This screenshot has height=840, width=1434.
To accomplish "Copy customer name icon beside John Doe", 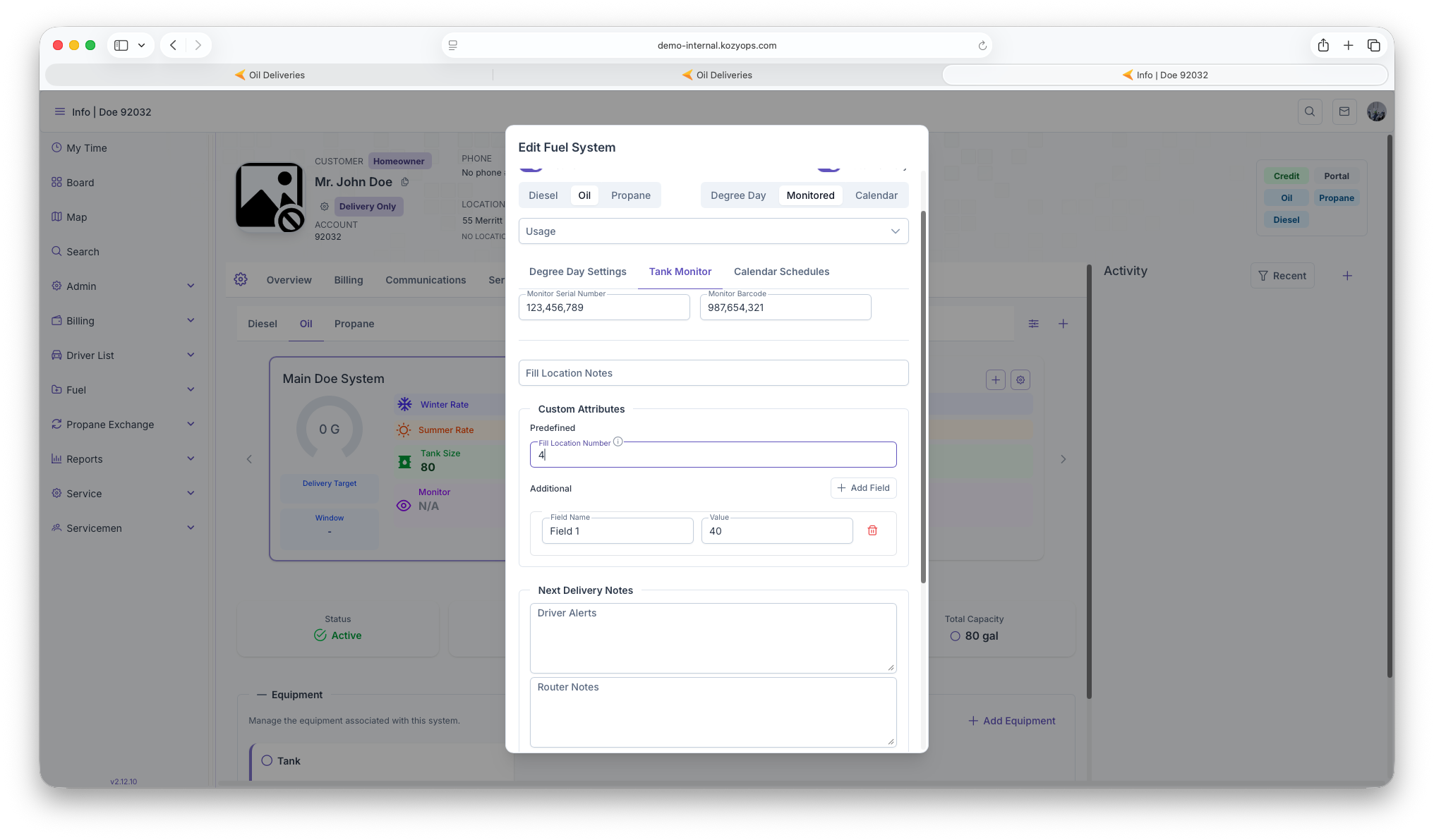I will [x=405, y=182].
